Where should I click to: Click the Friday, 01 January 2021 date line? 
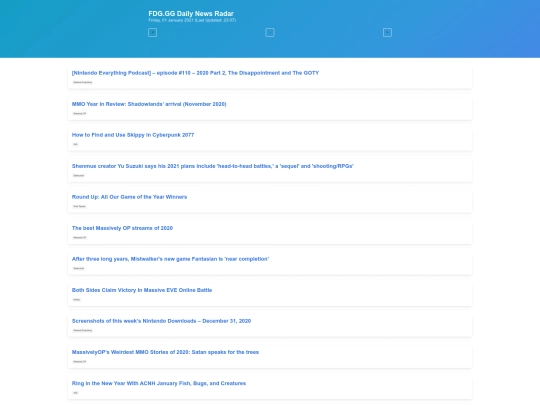[x=192, y=20]
